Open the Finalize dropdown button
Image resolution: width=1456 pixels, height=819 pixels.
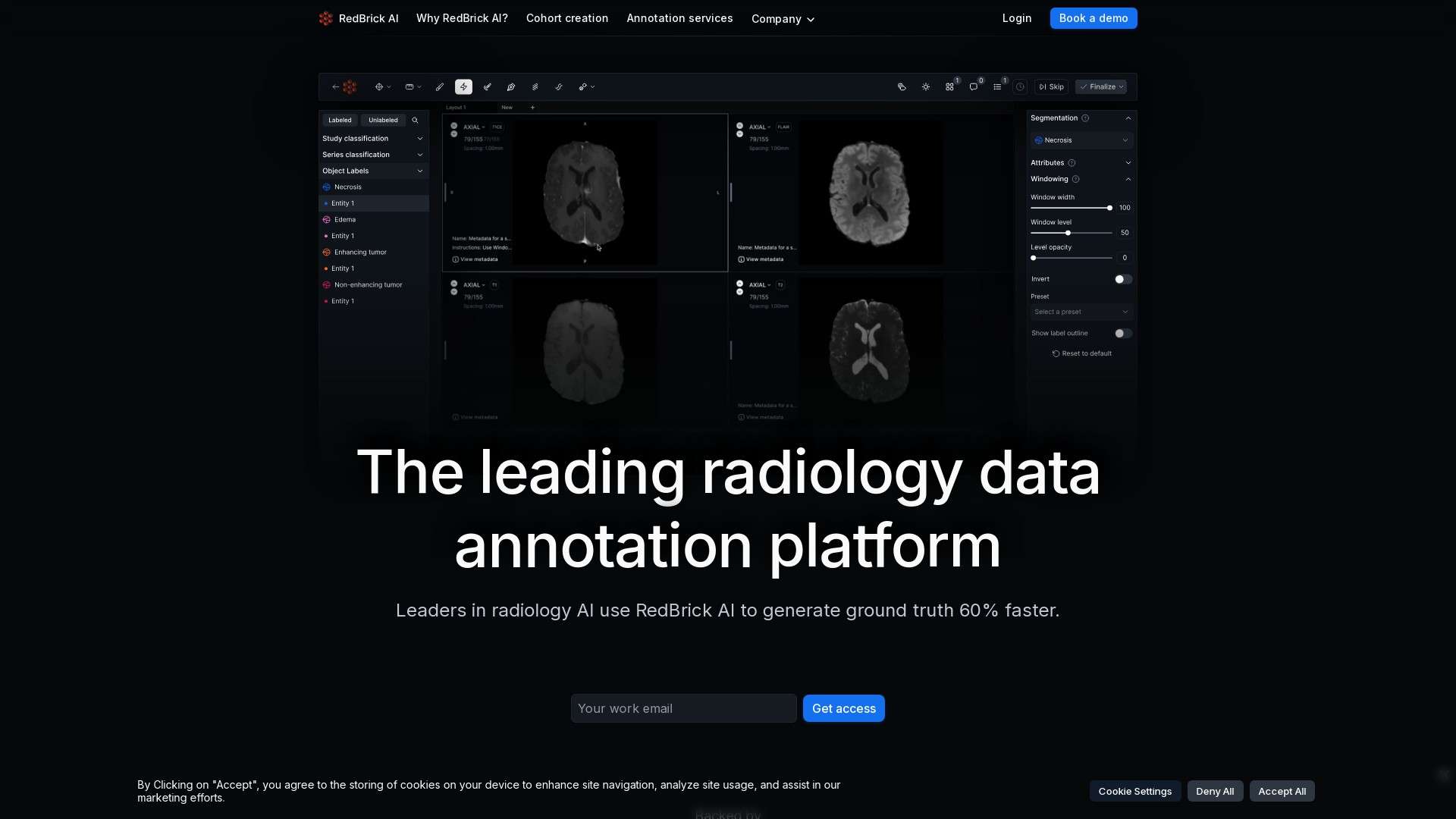tap(1101, 87)
